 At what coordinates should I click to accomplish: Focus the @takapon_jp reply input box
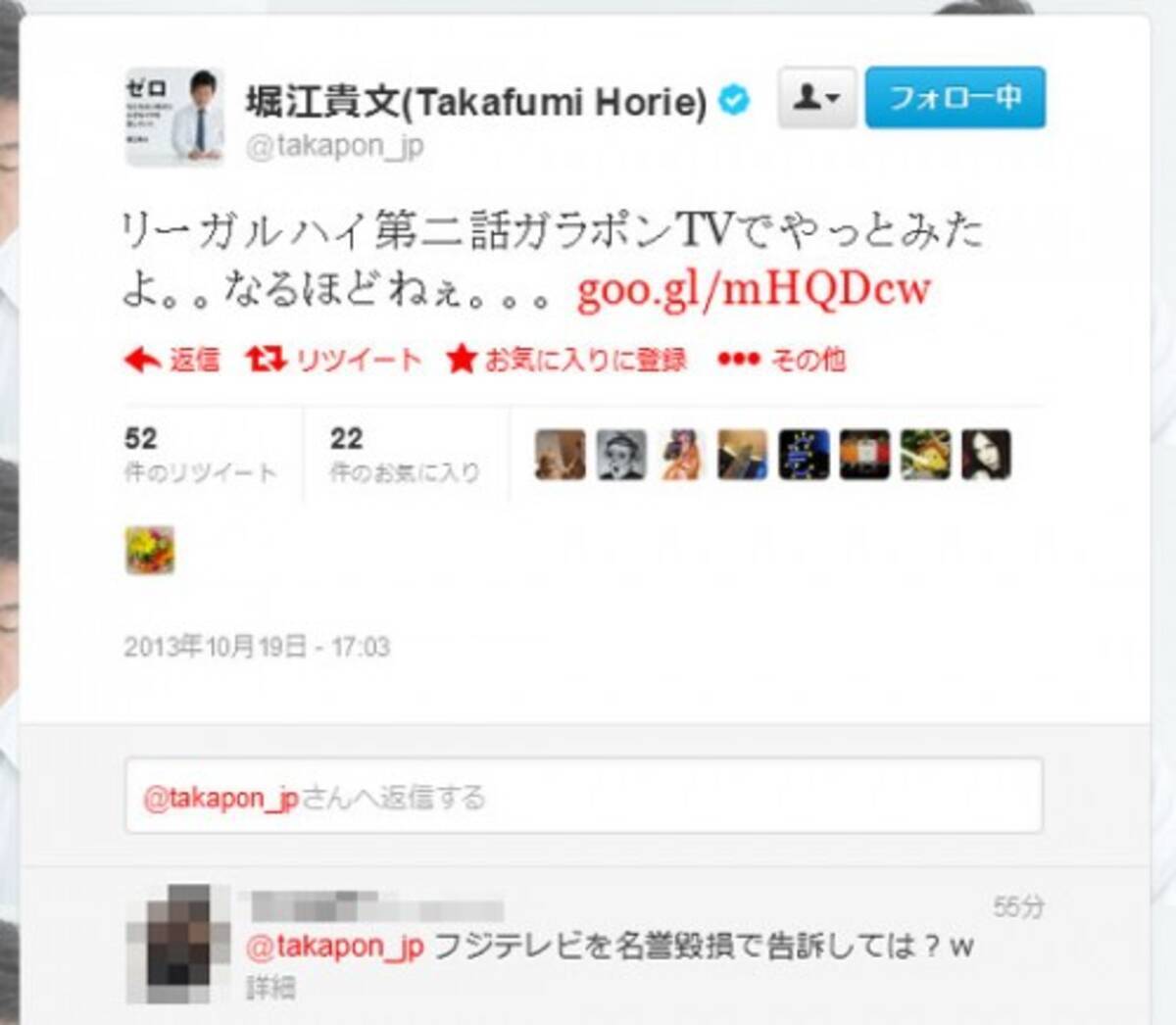coord(583,796)
